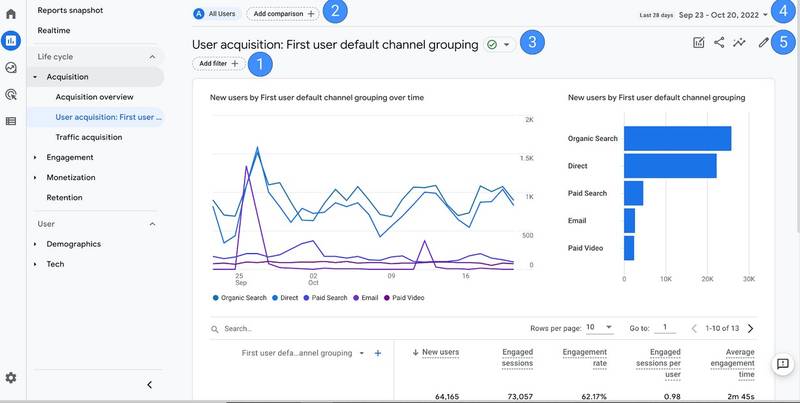Click the Paid Search bar in bar chart
Image resolution: width=800 pixels, height=403 pixels.
click(633, 193)
